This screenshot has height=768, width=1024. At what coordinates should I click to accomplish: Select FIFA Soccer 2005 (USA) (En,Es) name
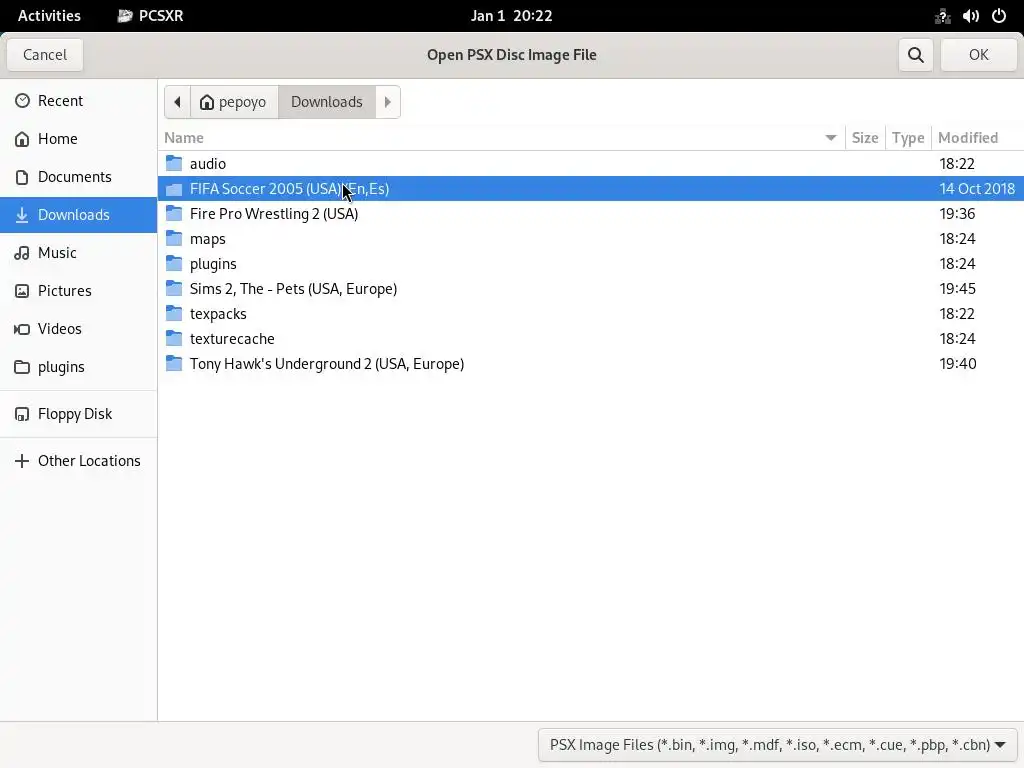click(289, 189)
